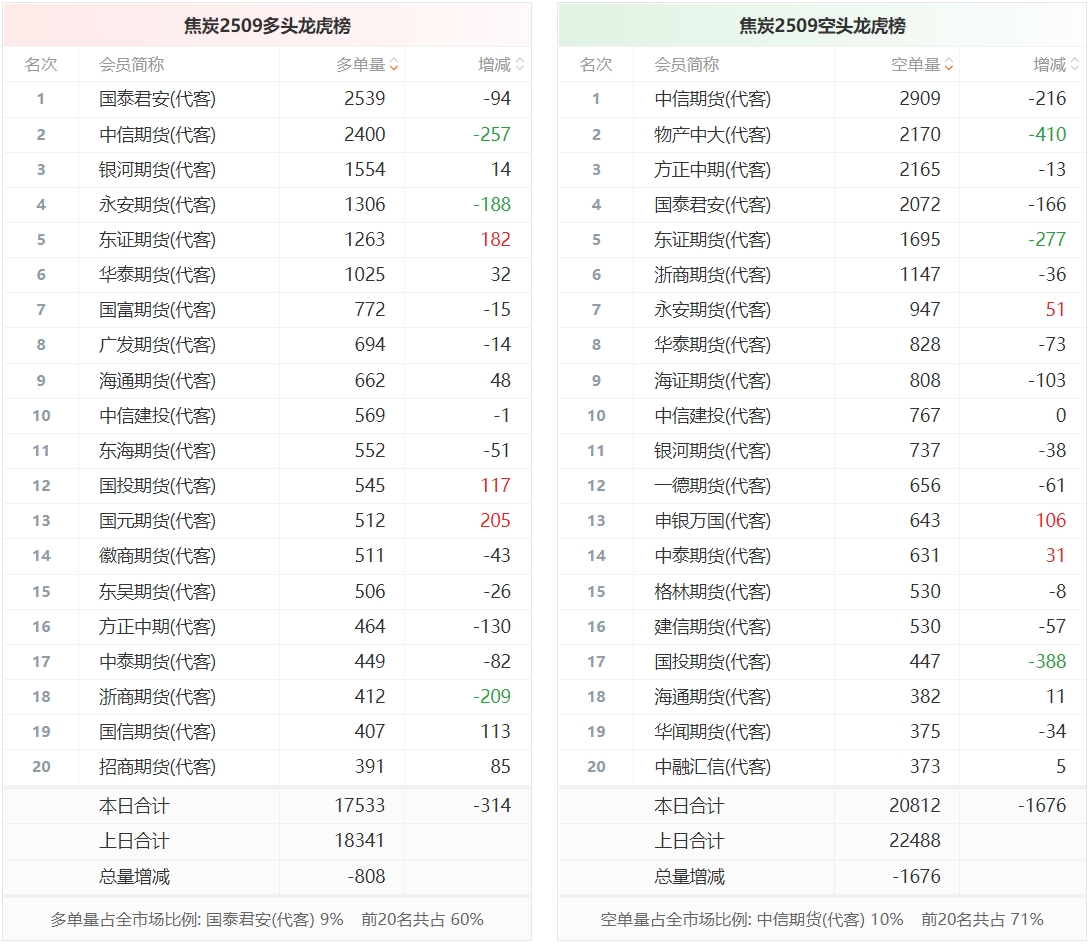This screenshot has height=945, width=1091.
Task: Select 一德期货(代客) row
Action: [822, 485]
